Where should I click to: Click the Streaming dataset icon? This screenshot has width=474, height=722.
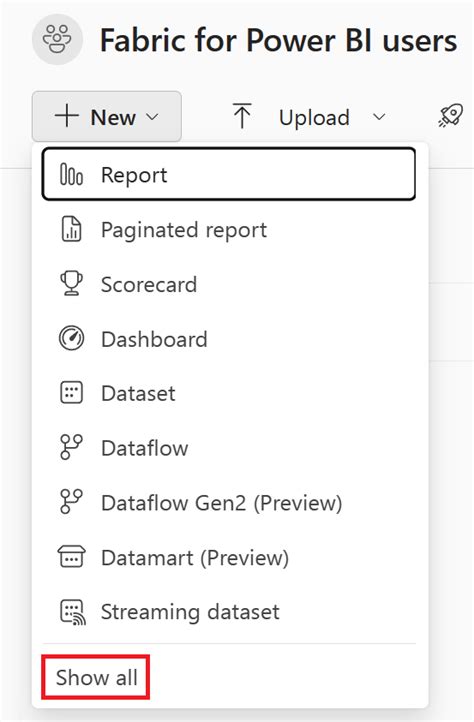[x=72, y=612]
